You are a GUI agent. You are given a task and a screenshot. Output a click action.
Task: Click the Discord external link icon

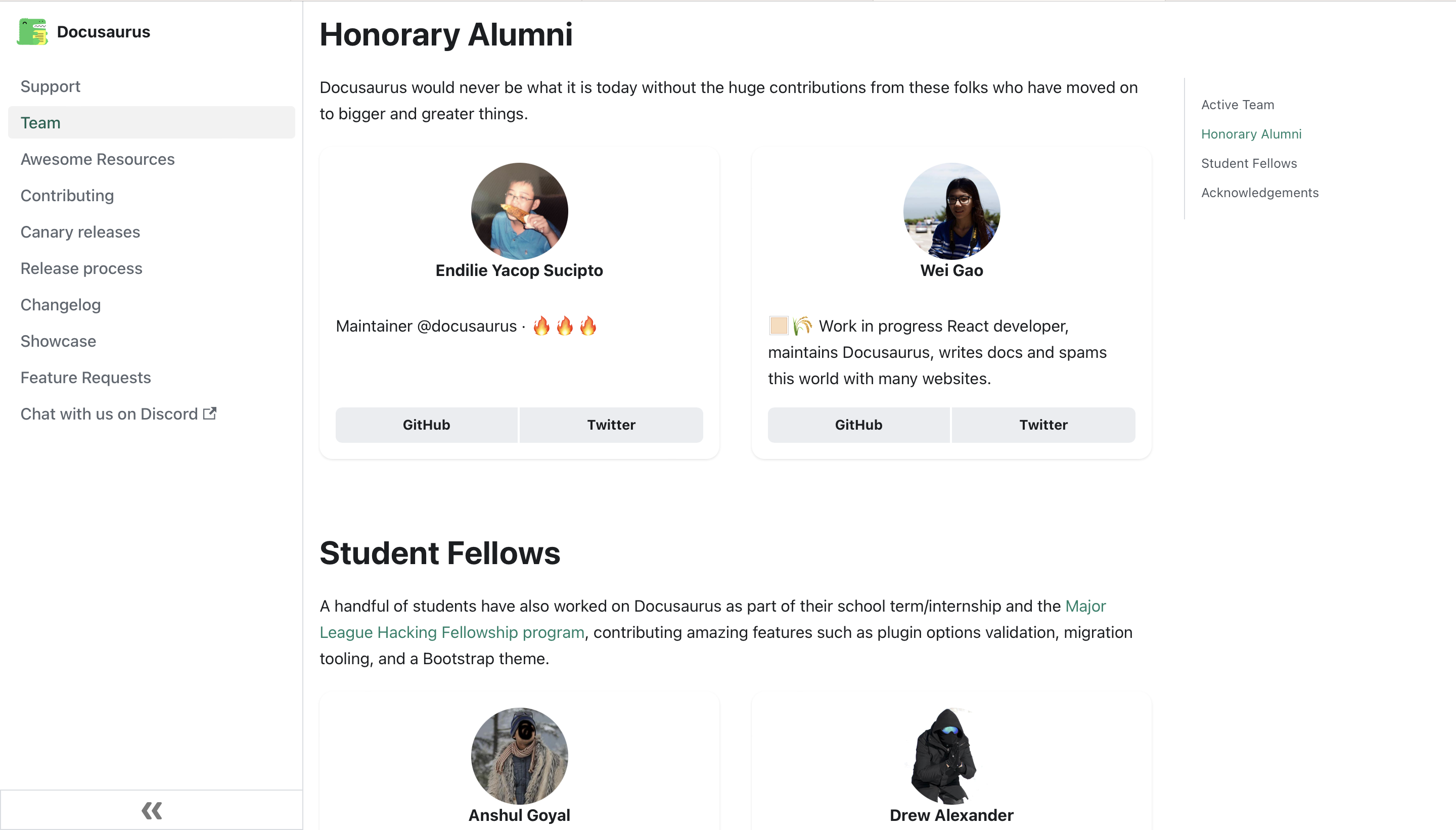(x=210, y=413)
